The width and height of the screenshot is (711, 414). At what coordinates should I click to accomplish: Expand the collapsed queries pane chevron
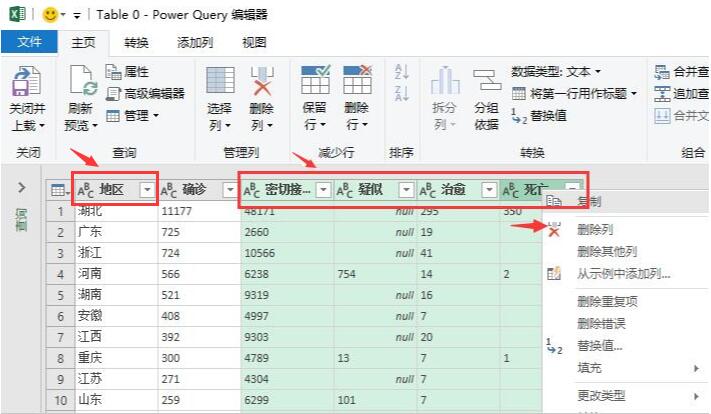pos(21,188)
